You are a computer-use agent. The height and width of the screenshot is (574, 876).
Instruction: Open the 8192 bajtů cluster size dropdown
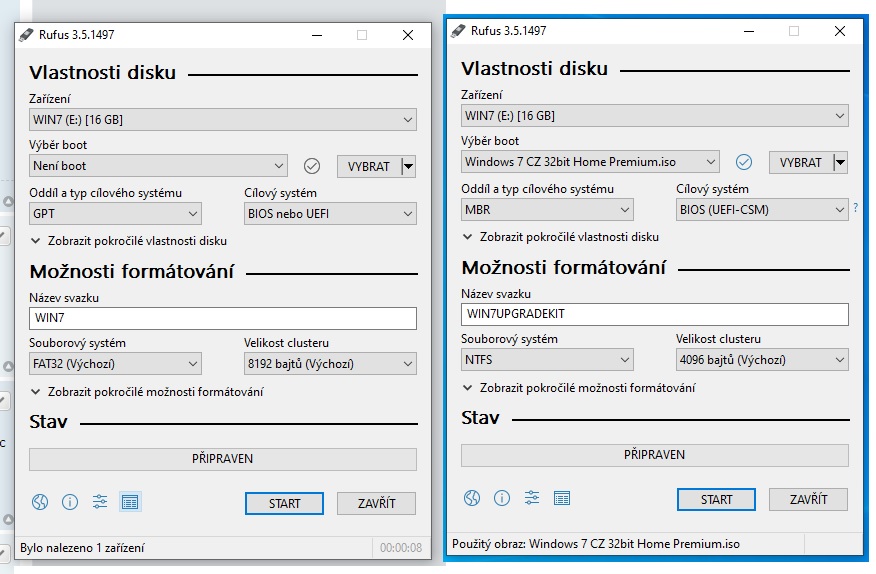pos(330,364)
